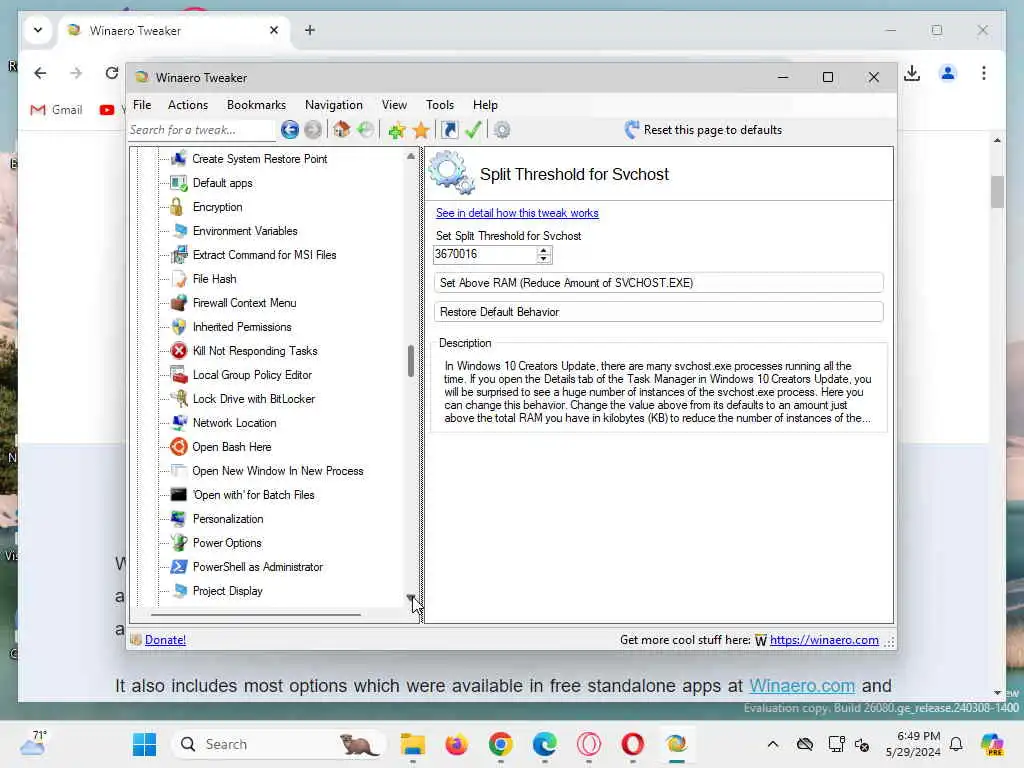Open the File menu
The height and width of the screenshot is (768, 1024).
(142, 104)
